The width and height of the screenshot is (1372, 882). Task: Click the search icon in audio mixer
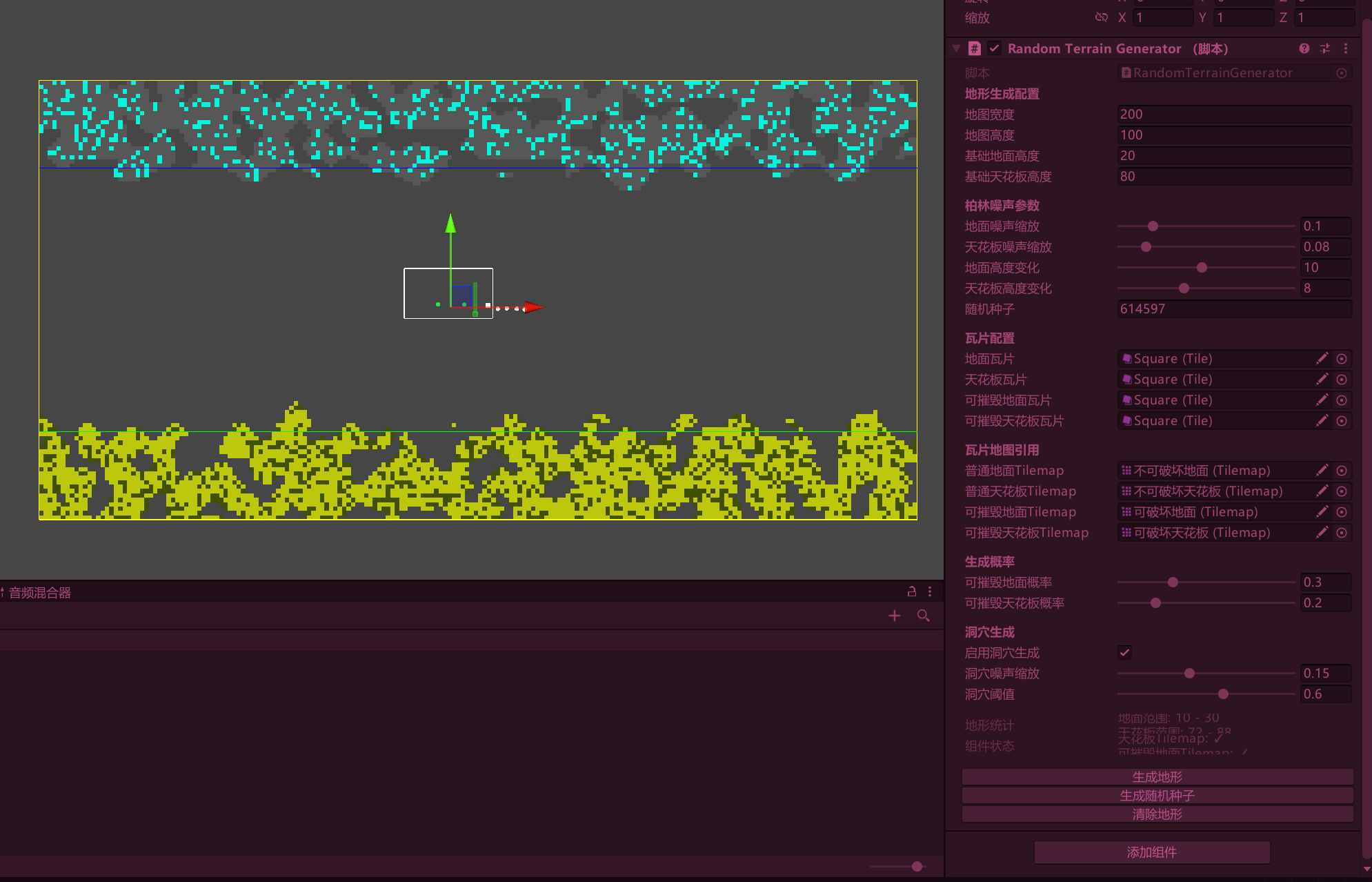pos(923,616)
